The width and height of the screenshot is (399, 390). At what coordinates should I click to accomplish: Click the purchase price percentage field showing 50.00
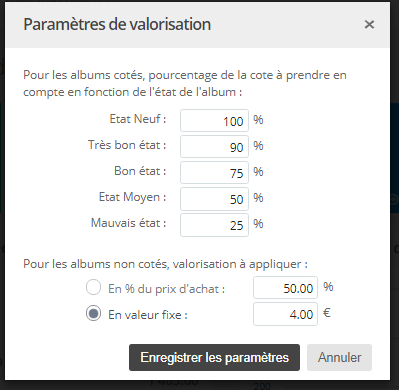tap(285, 287)
